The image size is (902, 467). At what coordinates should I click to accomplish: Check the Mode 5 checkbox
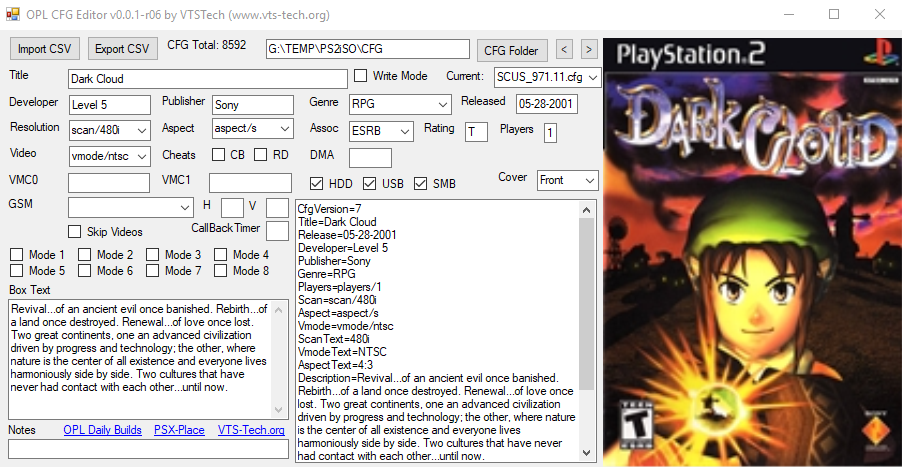(17, 270)
